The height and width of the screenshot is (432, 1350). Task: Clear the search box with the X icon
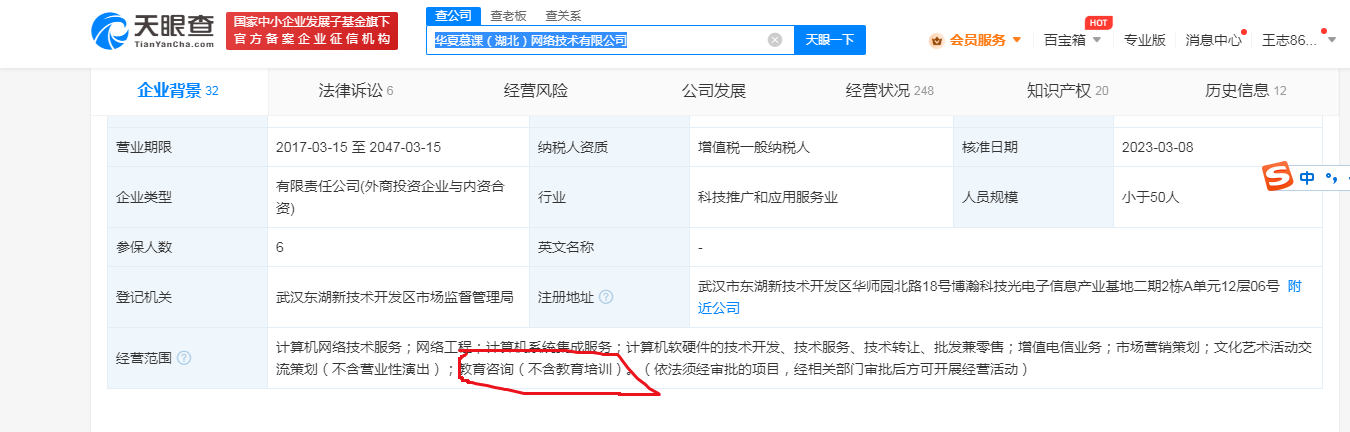[775, 40]
